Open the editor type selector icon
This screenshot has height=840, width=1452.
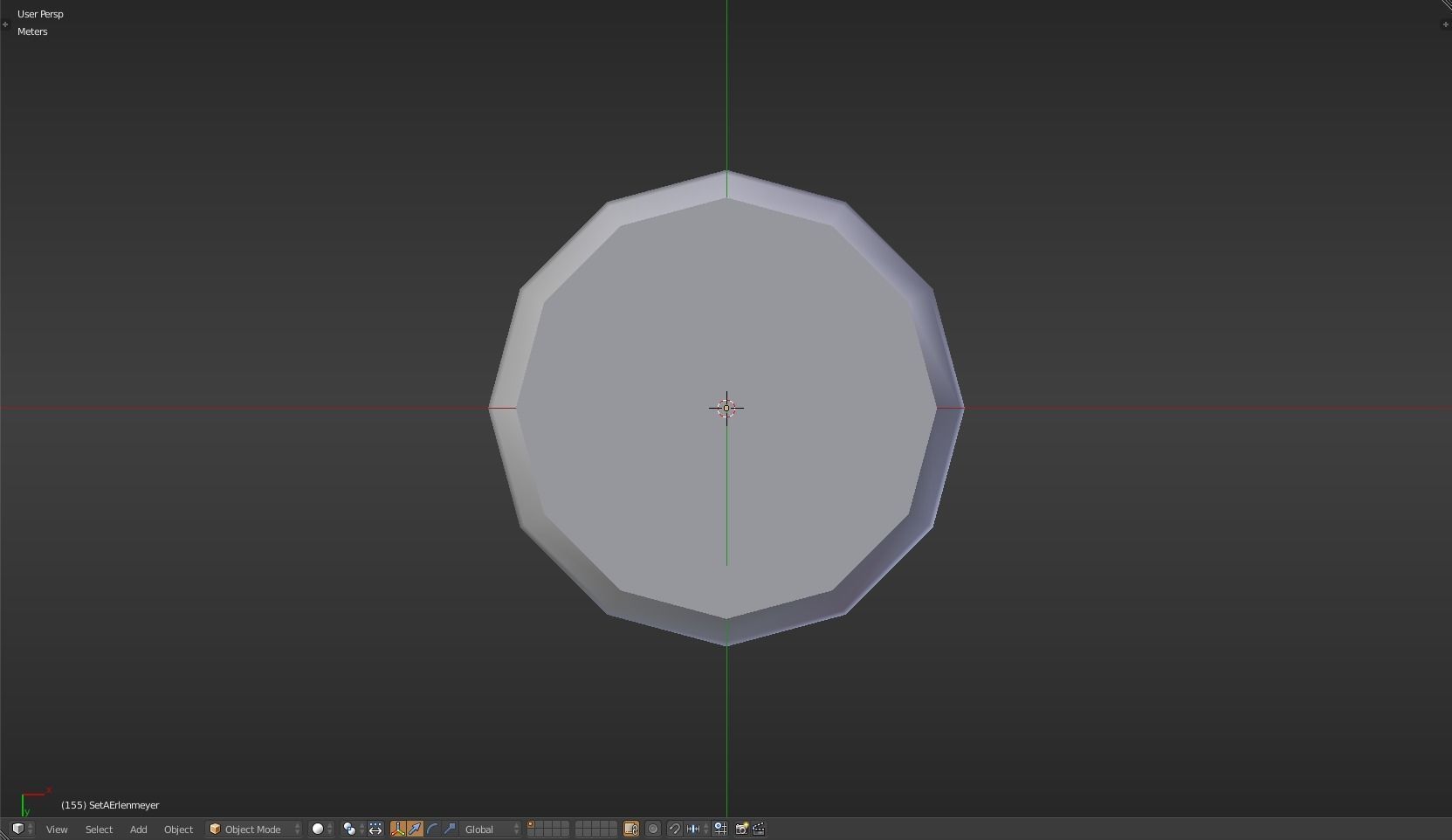pyautogui.click(x=22, y=829)
